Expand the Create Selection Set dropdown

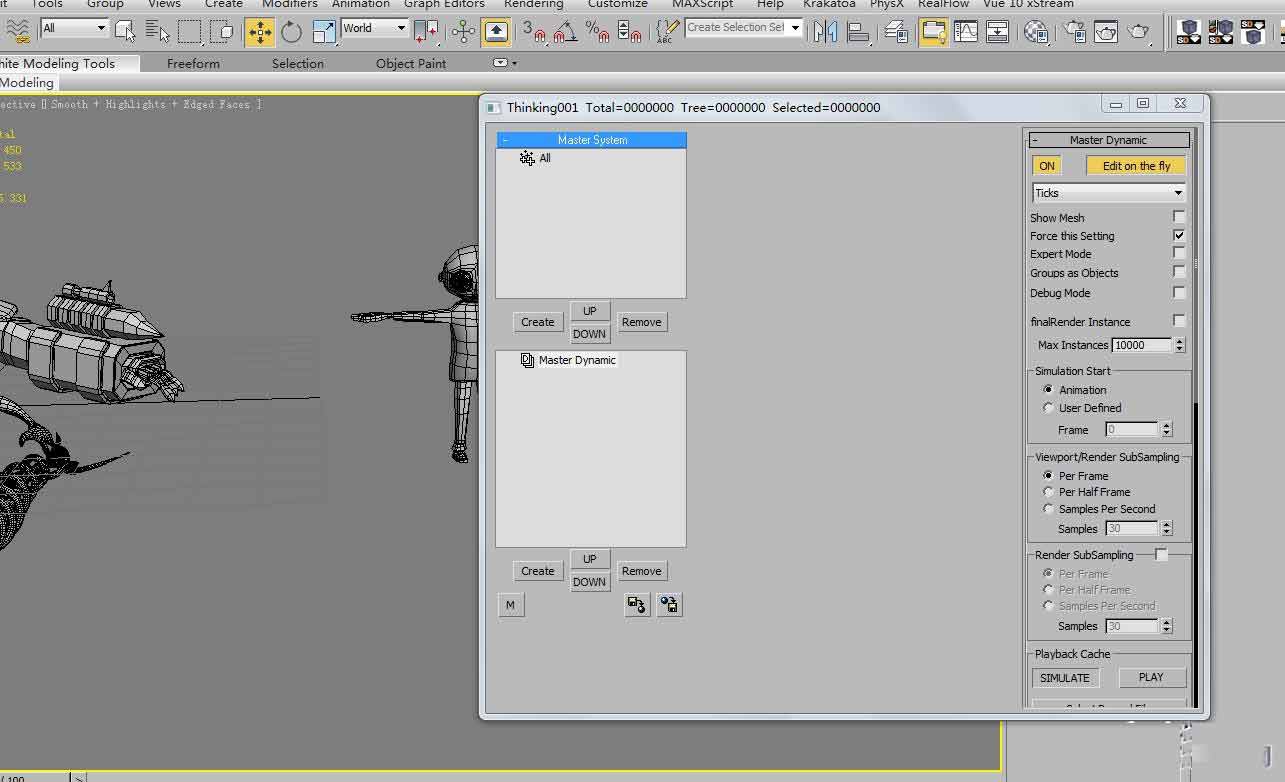coord(744,28)
